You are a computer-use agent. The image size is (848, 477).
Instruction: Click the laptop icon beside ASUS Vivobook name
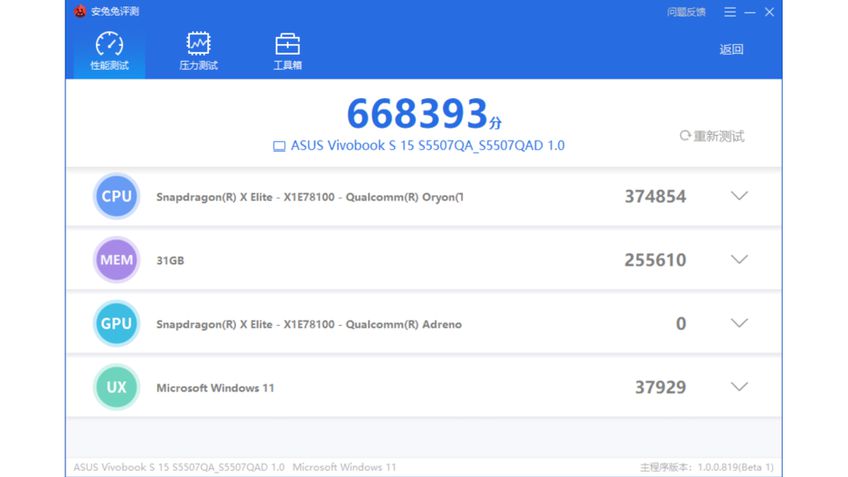coord(279,147)
